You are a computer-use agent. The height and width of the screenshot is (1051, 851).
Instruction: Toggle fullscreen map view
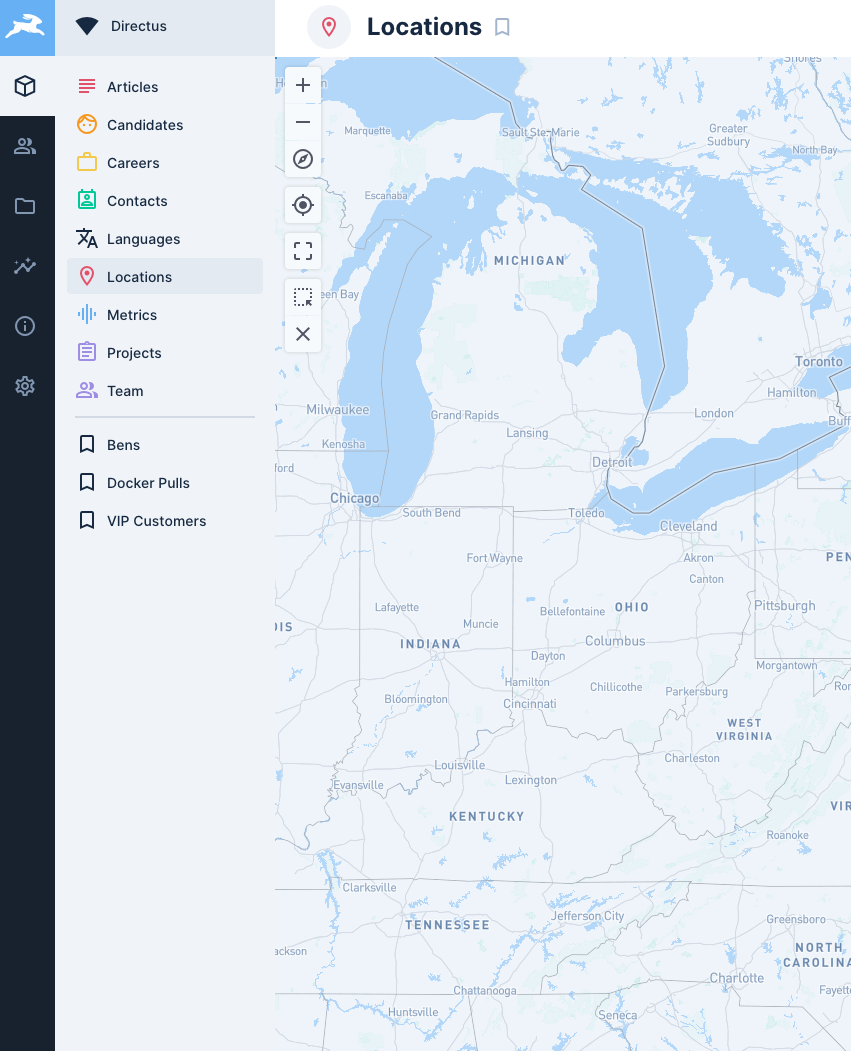click(x=303, y=251)
